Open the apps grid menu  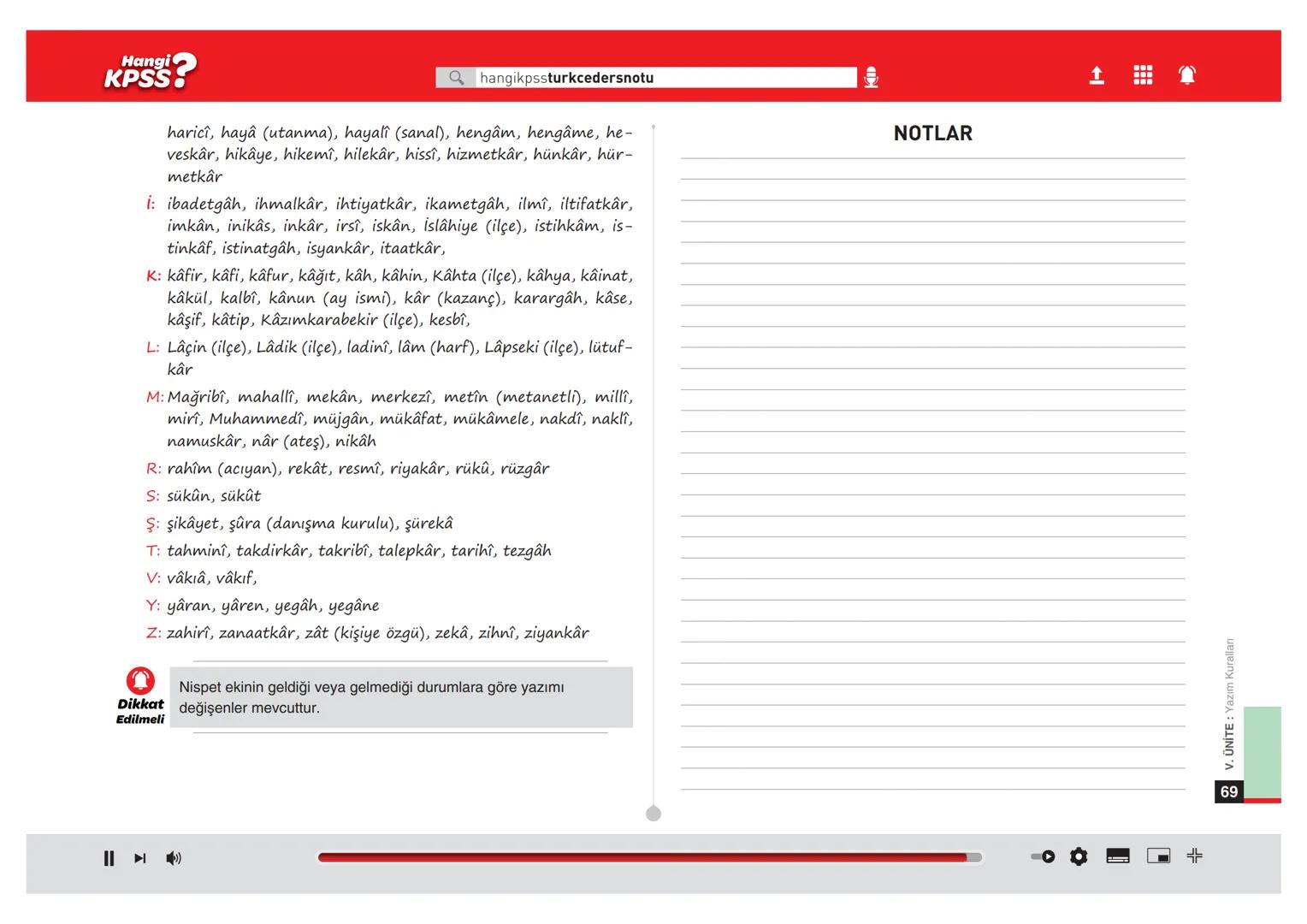[1143, 75]
